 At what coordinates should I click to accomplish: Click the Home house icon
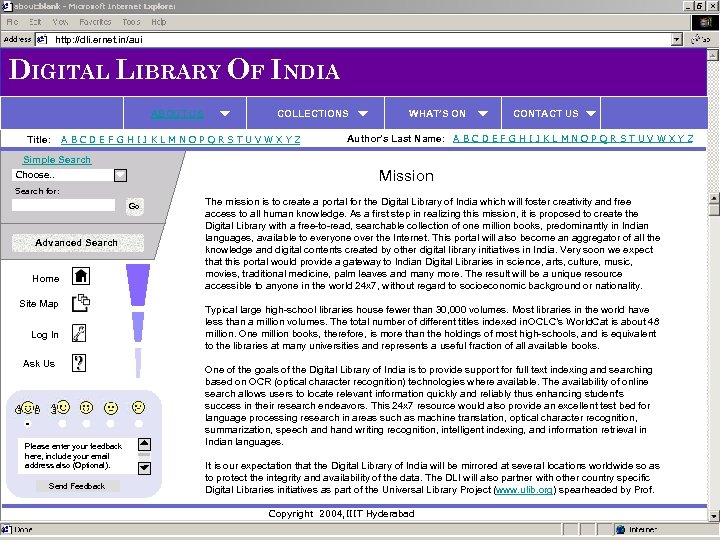[x=81, y=276]
